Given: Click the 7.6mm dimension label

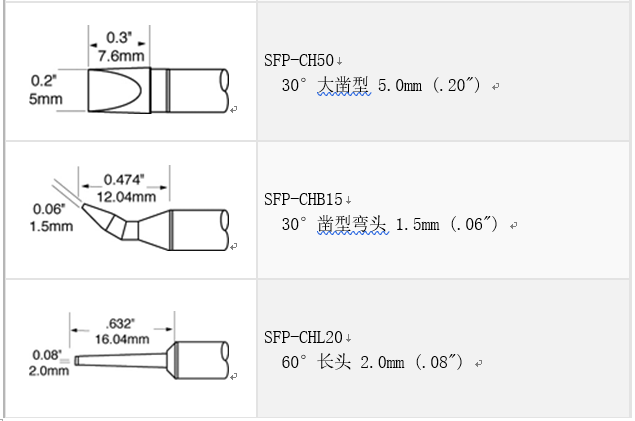Looking at the screenshot, I should tap(121, 57).
